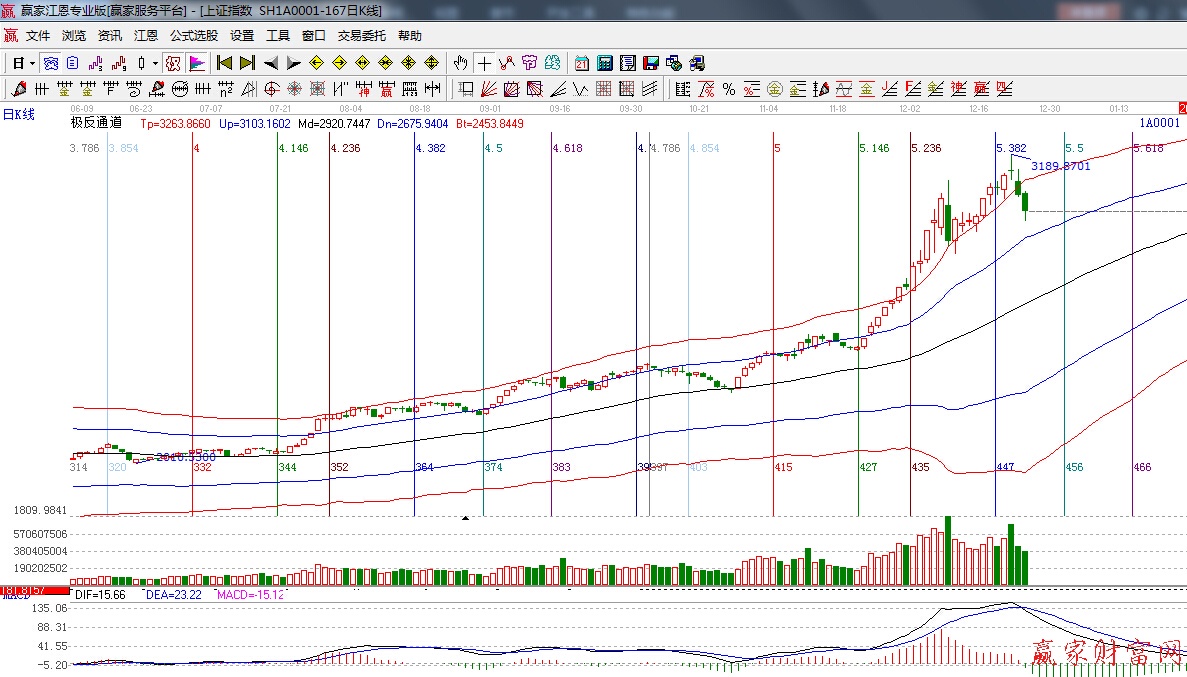
Task: Open the calculator tool
Action: (604, 63)
